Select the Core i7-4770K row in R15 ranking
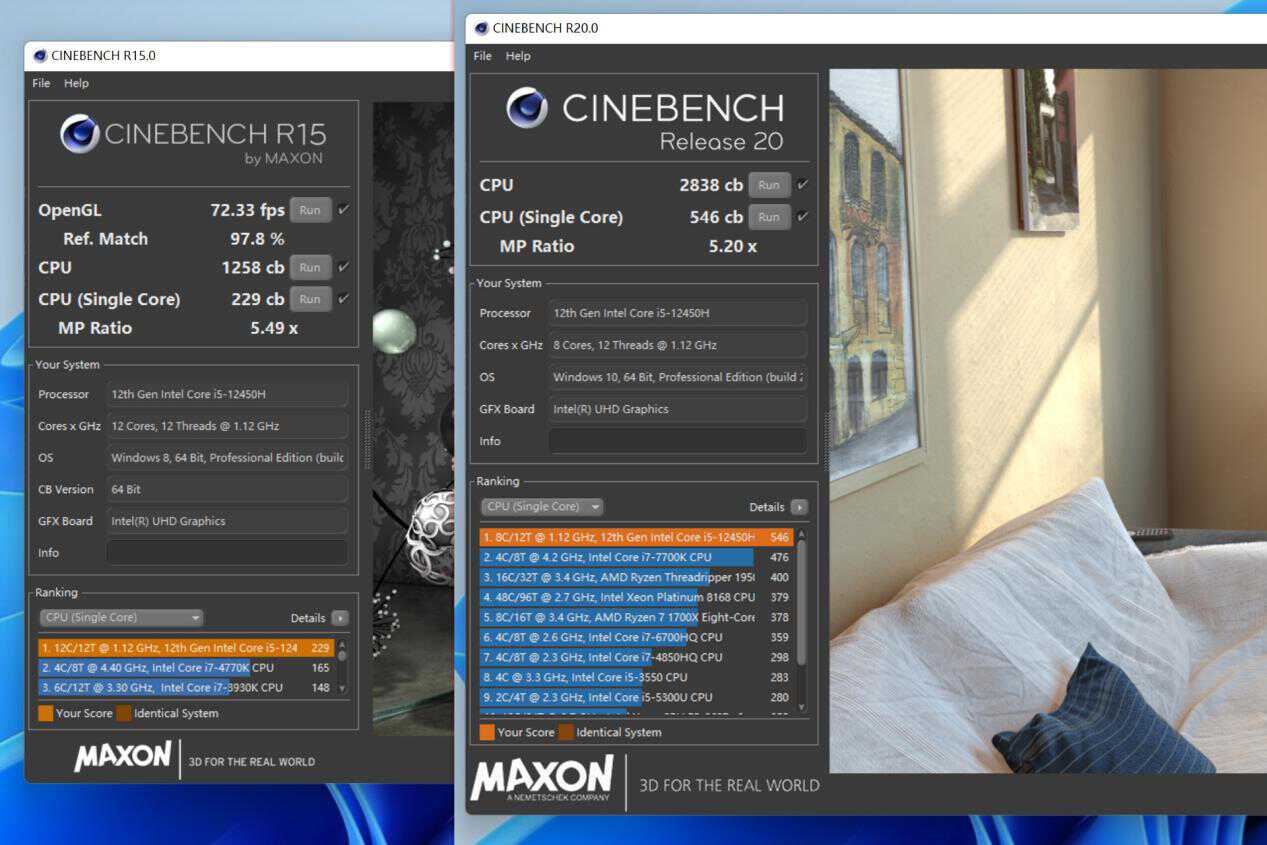 tap(186, 668)
